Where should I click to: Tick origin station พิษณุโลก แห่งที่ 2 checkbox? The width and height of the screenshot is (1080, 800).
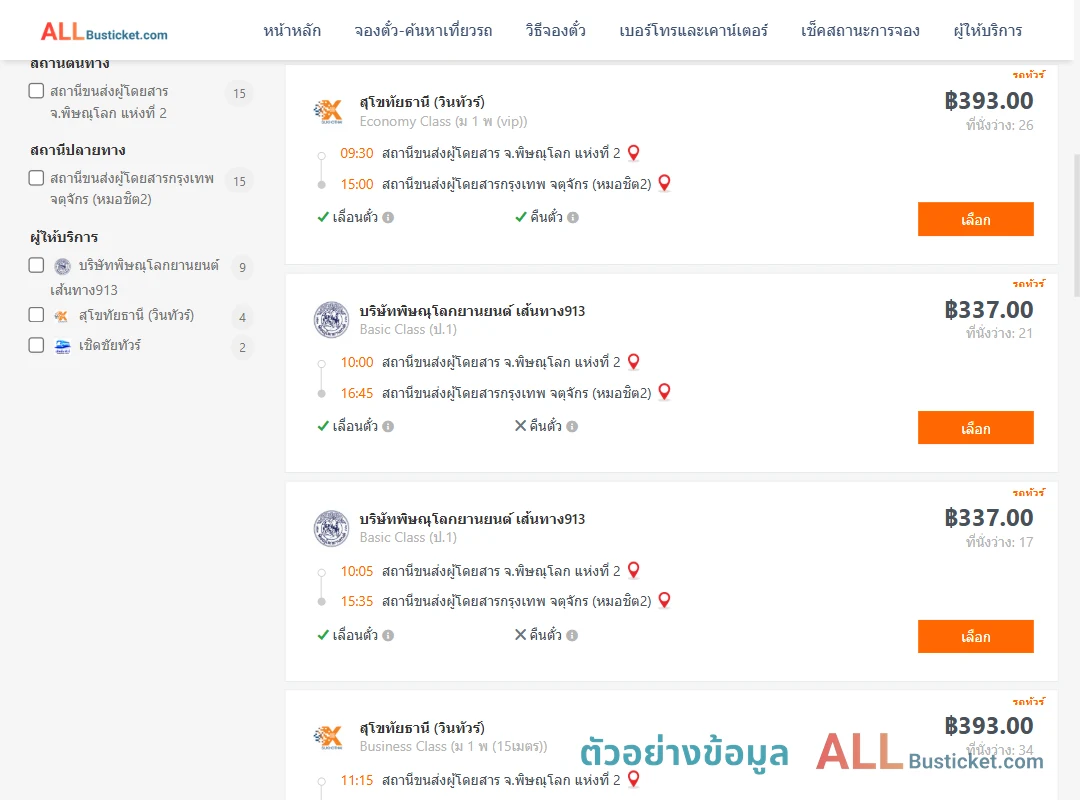37,91
